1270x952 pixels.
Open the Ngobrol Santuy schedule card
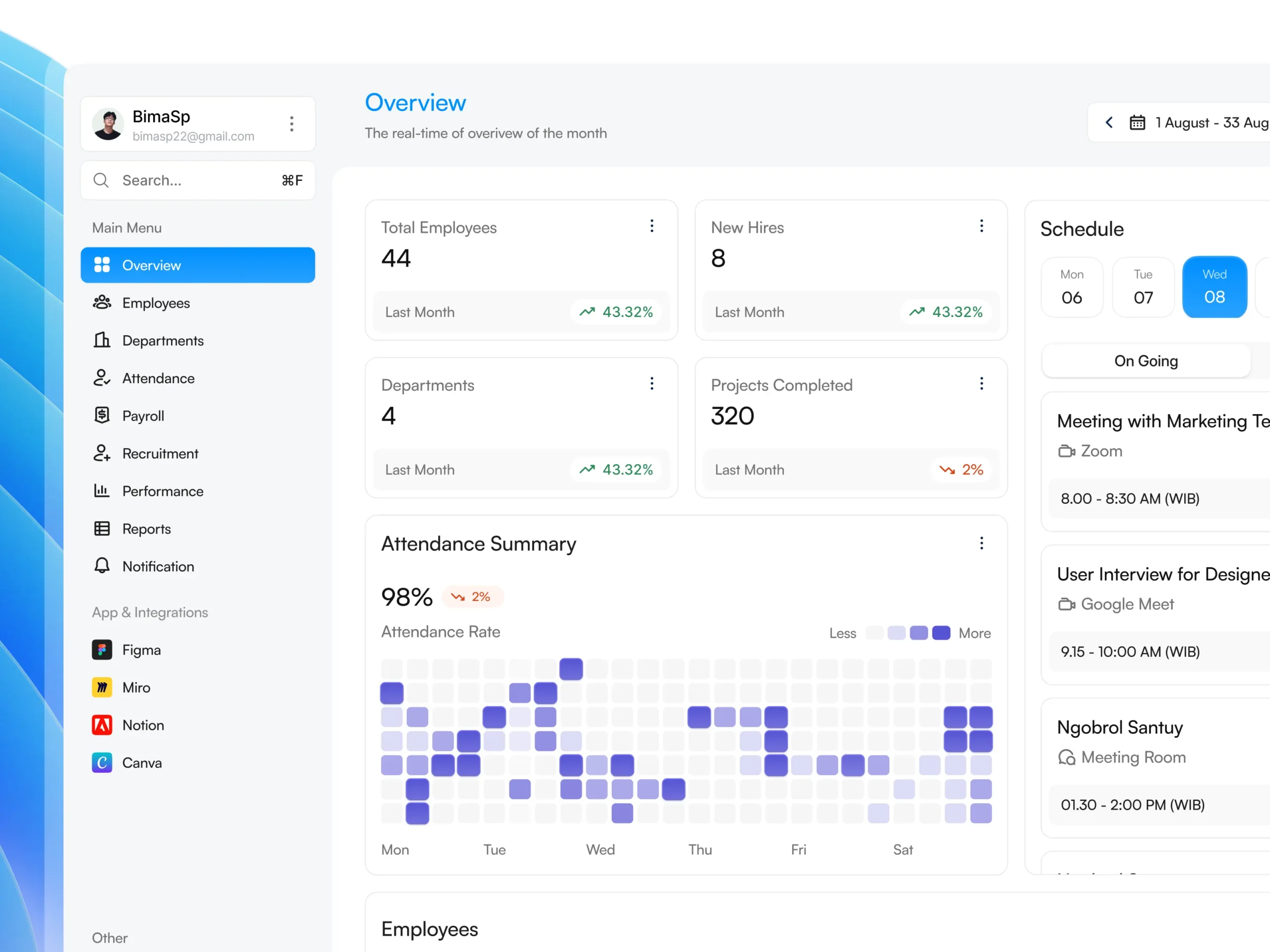[1155, 769]
